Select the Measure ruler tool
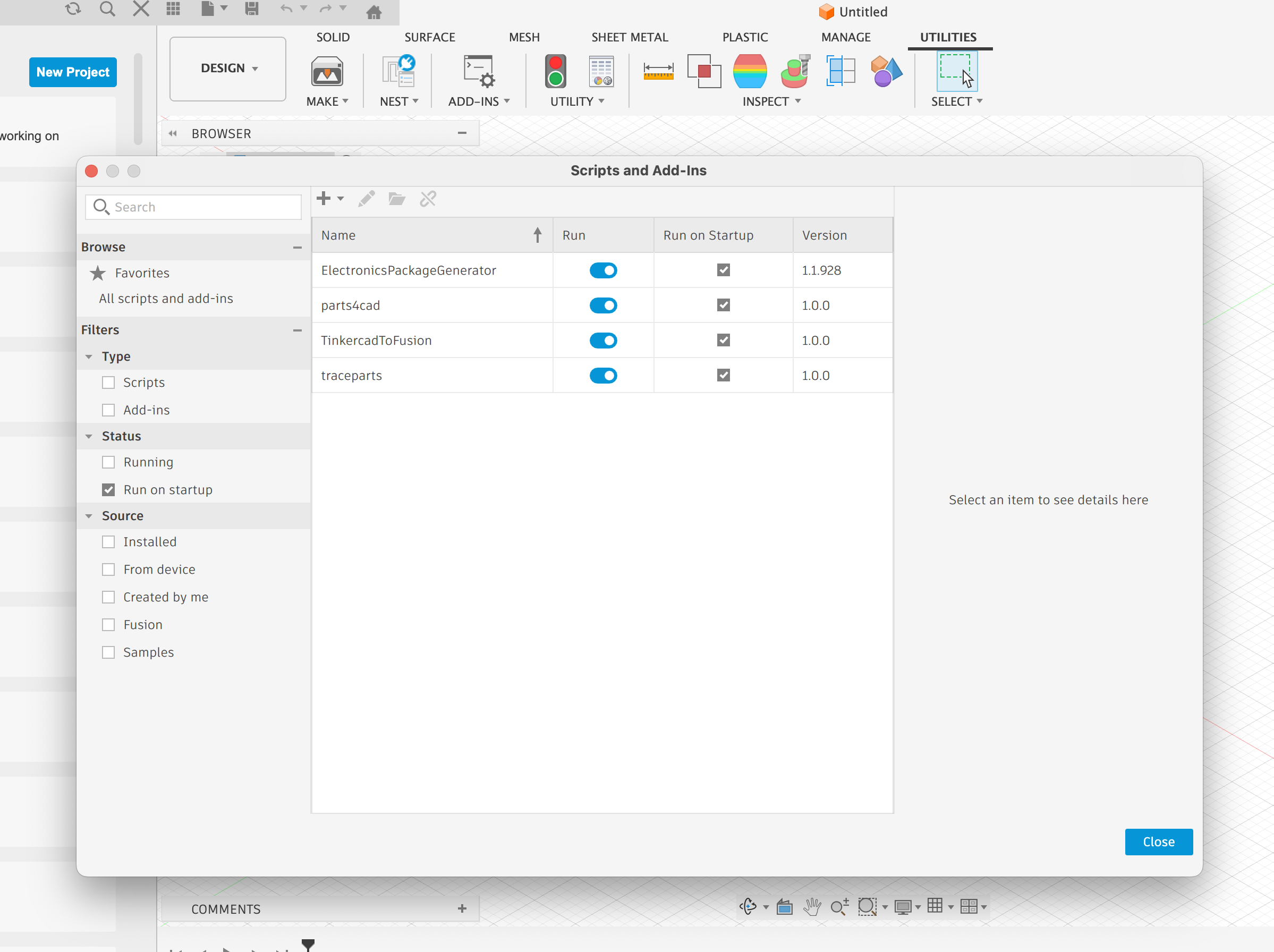This screenshot has width=1274, height=952. (658, 71)
